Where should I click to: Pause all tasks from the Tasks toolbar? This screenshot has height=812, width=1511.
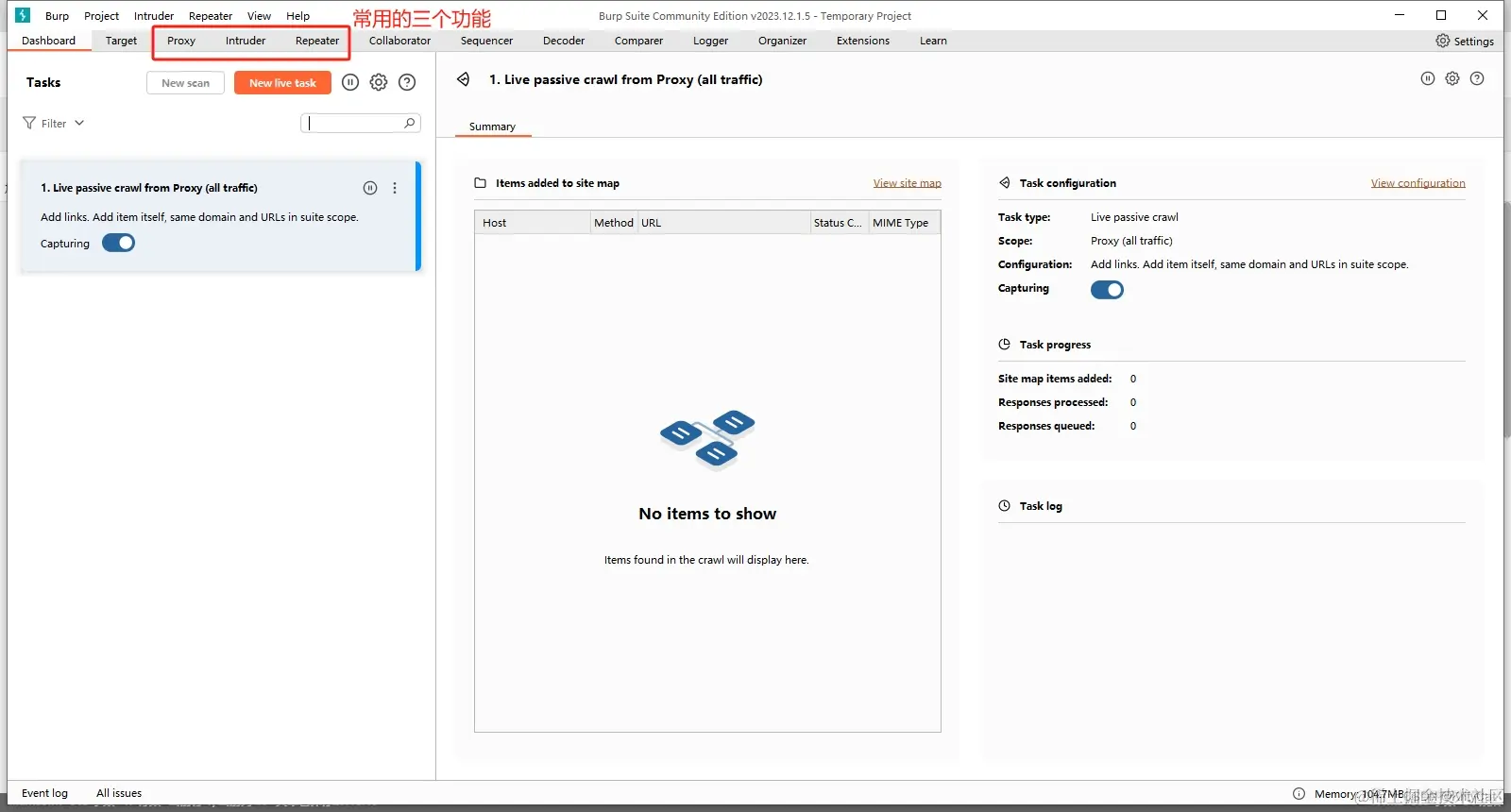coord(350,82)
